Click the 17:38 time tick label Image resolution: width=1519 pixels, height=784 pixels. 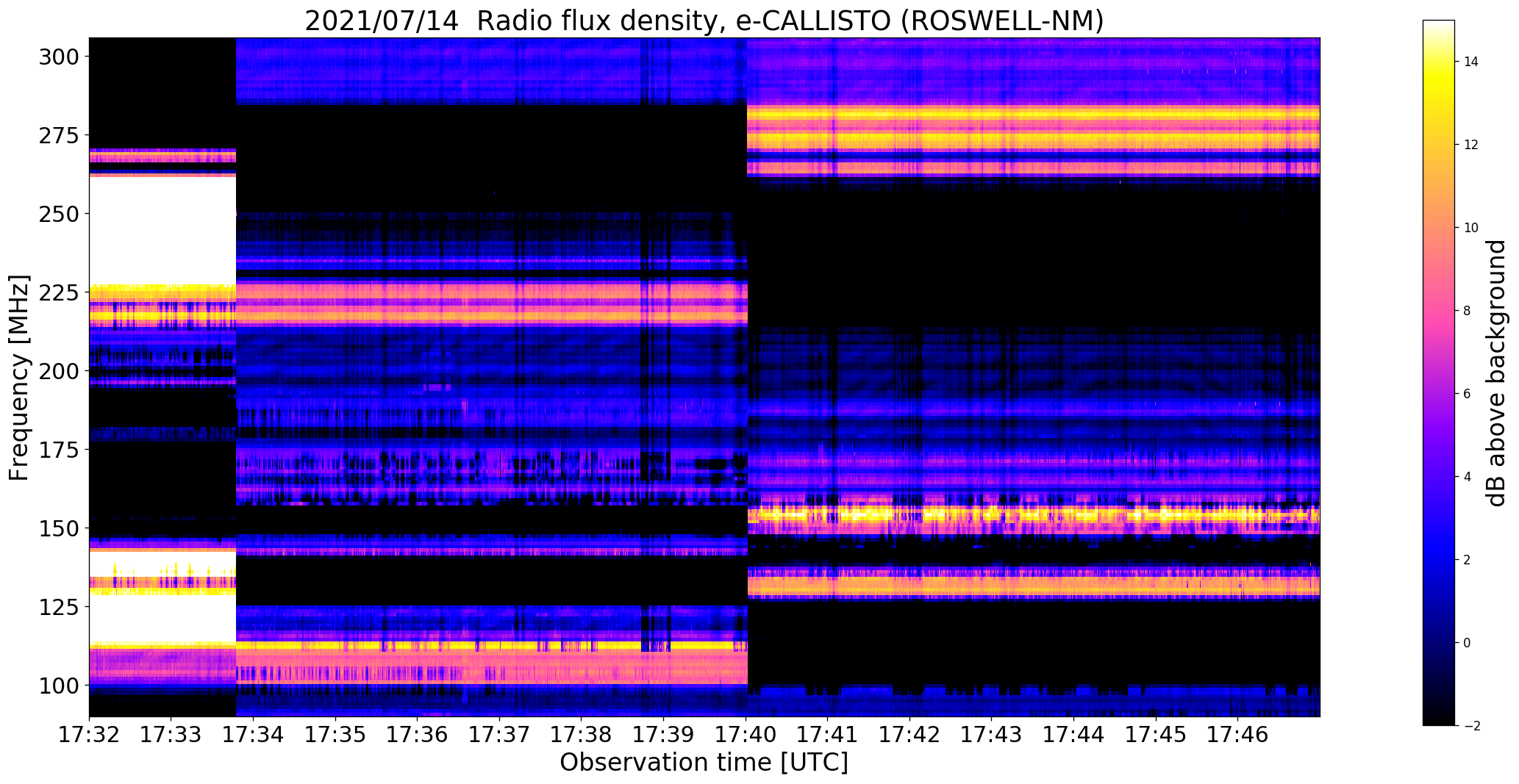[582, 734]
